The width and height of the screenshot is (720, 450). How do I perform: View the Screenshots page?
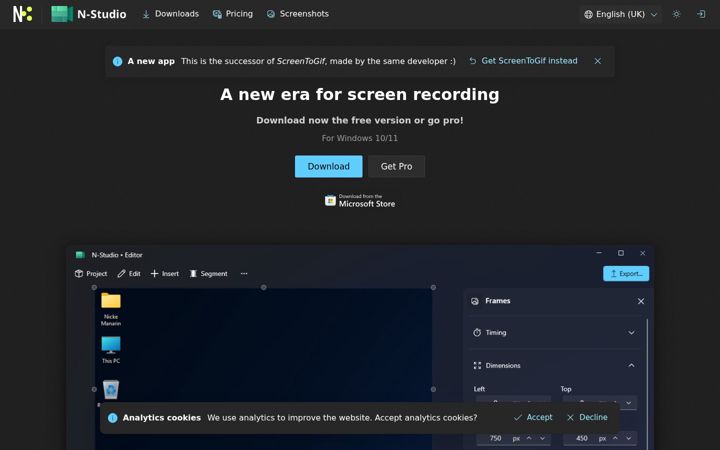(x=298, y=14)
